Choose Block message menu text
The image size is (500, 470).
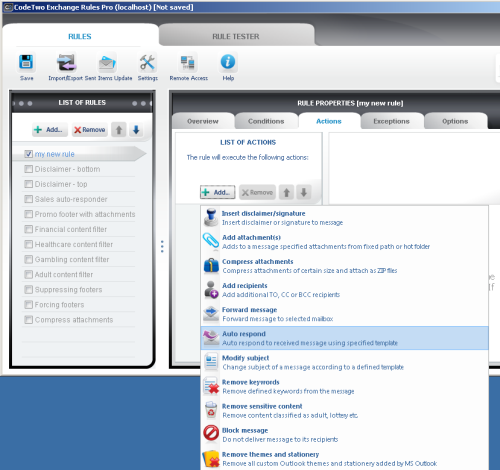pos(245,430)
